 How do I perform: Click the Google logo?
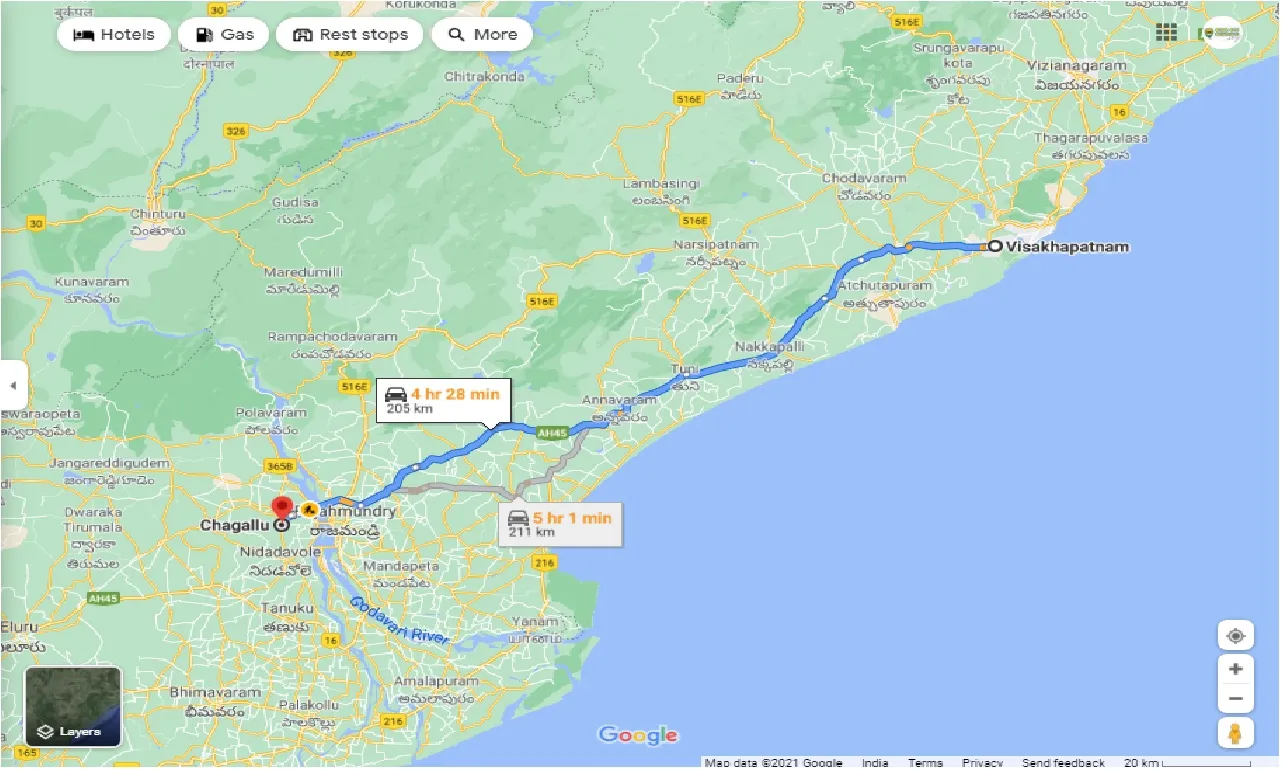click(x=638, y=736)
